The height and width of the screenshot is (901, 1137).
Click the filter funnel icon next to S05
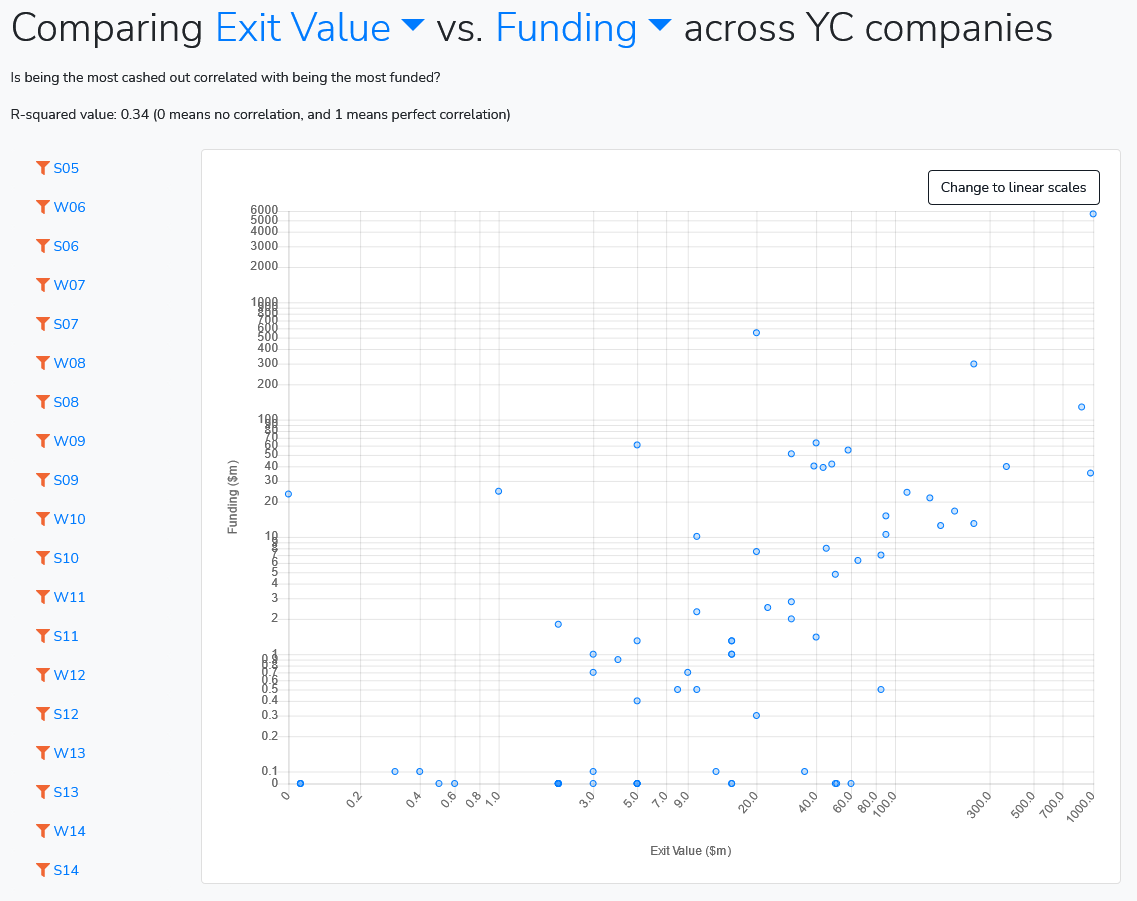point(42,168)
